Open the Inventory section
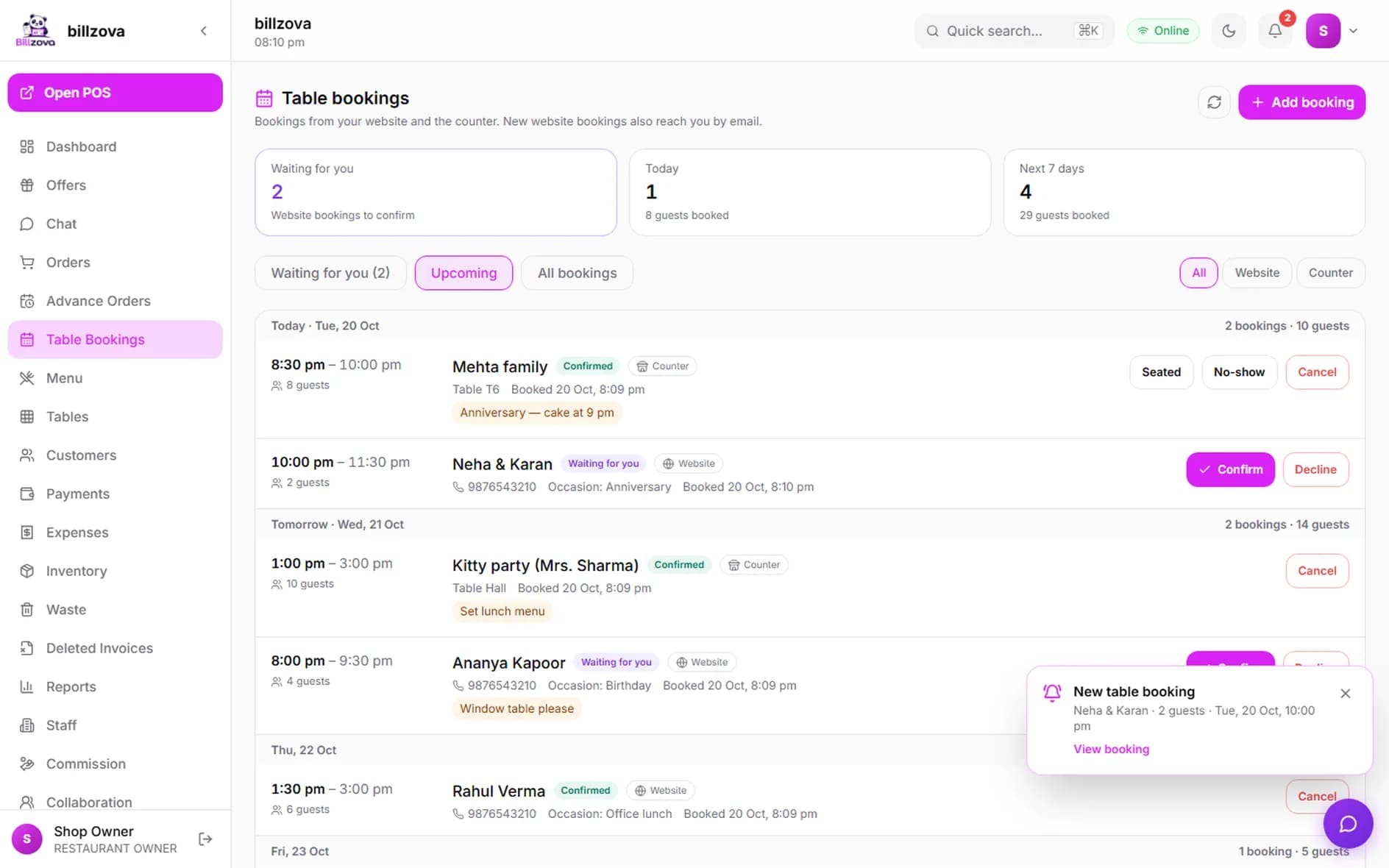1389x868 pixels. click(115, 571)
